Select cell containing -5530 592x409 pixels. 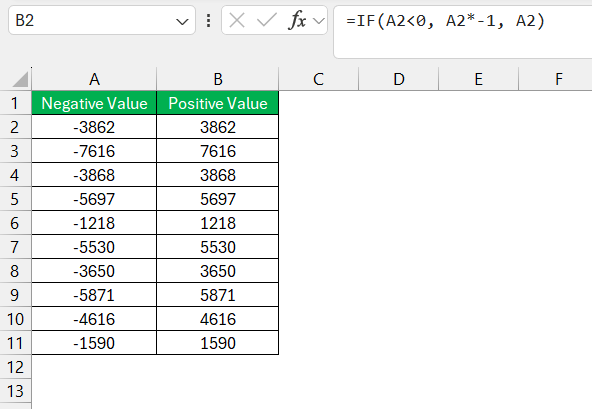pos(94,247)
